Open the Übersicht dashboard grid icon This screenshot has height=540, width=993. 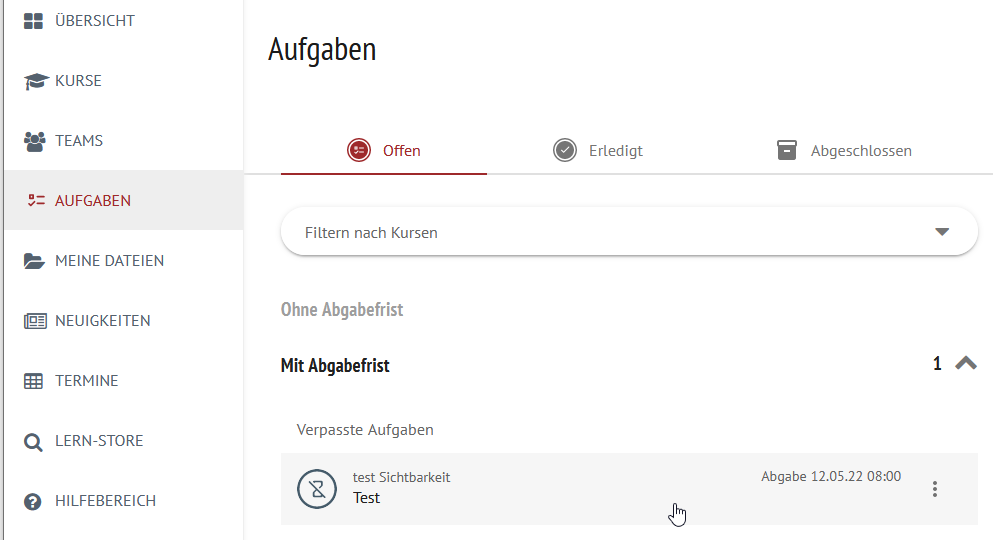(34, 21)
